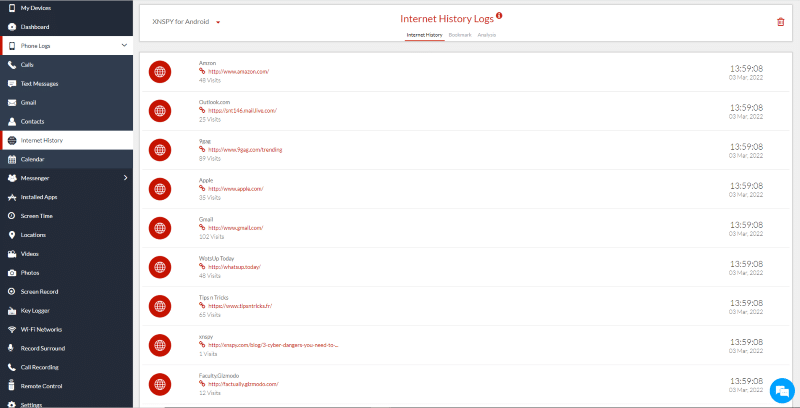The image size is (800, 408).
Task: Select Messenger menu item
Action: tap(66, 178)
